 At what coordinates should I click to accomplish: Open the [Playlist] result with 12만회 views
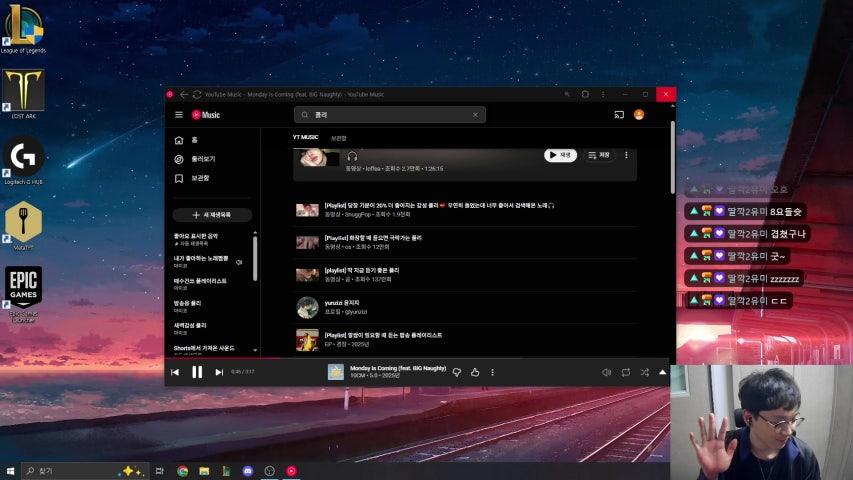coord(465,242)
